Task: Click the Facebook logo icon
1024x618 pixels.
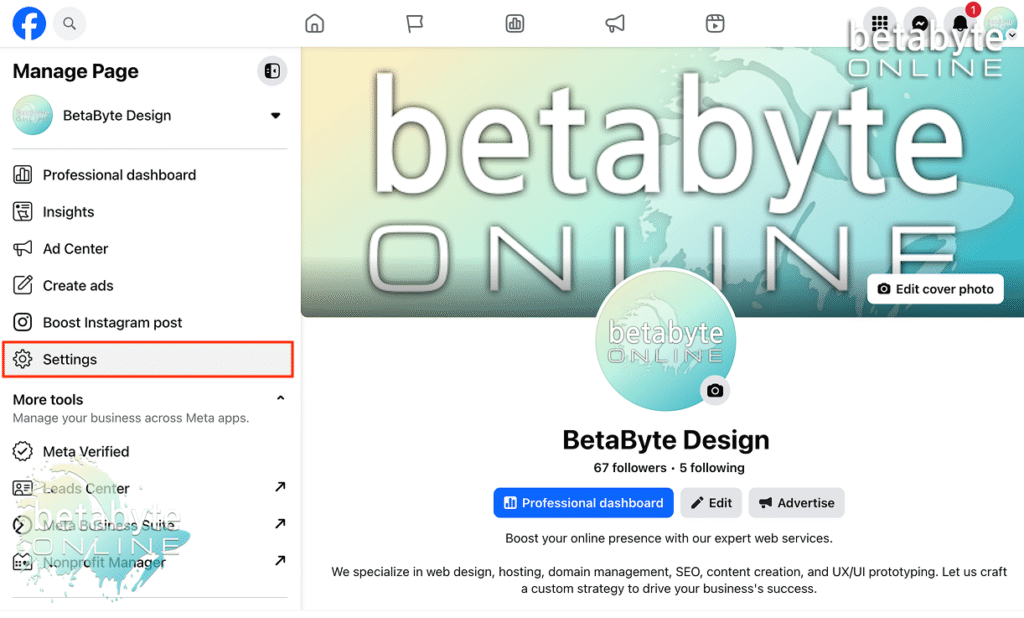Action: point(29,23)
